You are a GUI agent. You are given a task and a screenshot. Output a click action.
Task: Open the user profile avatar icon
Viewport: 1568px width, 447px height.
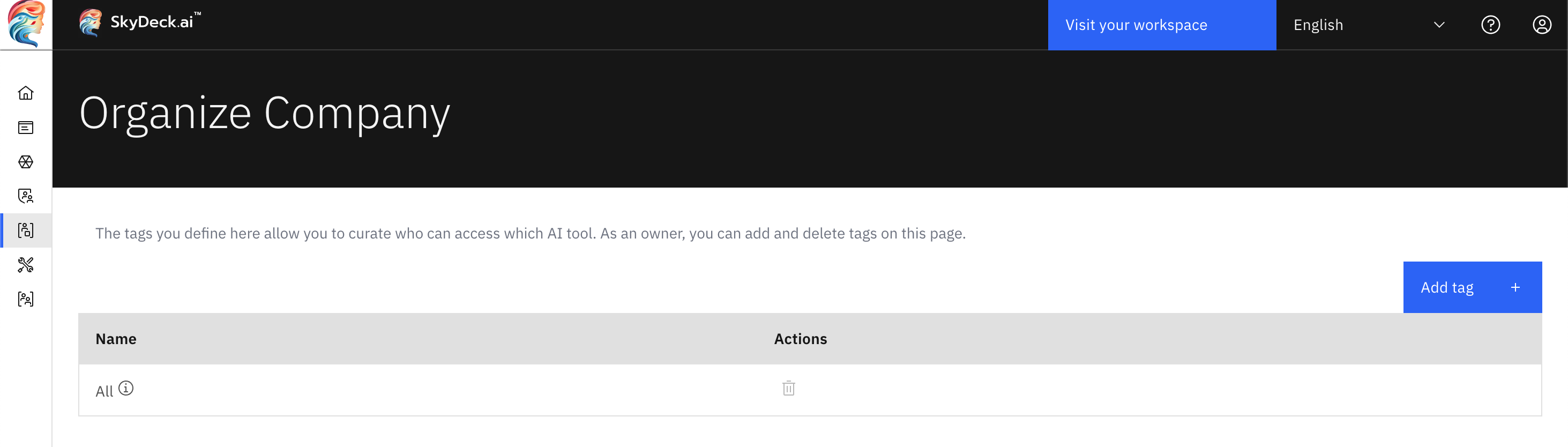point(1541,25)
